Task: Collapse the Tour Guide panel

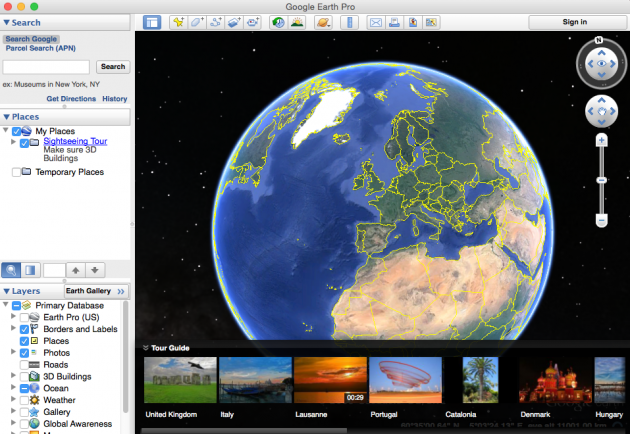Action: (x=145, y=348)
